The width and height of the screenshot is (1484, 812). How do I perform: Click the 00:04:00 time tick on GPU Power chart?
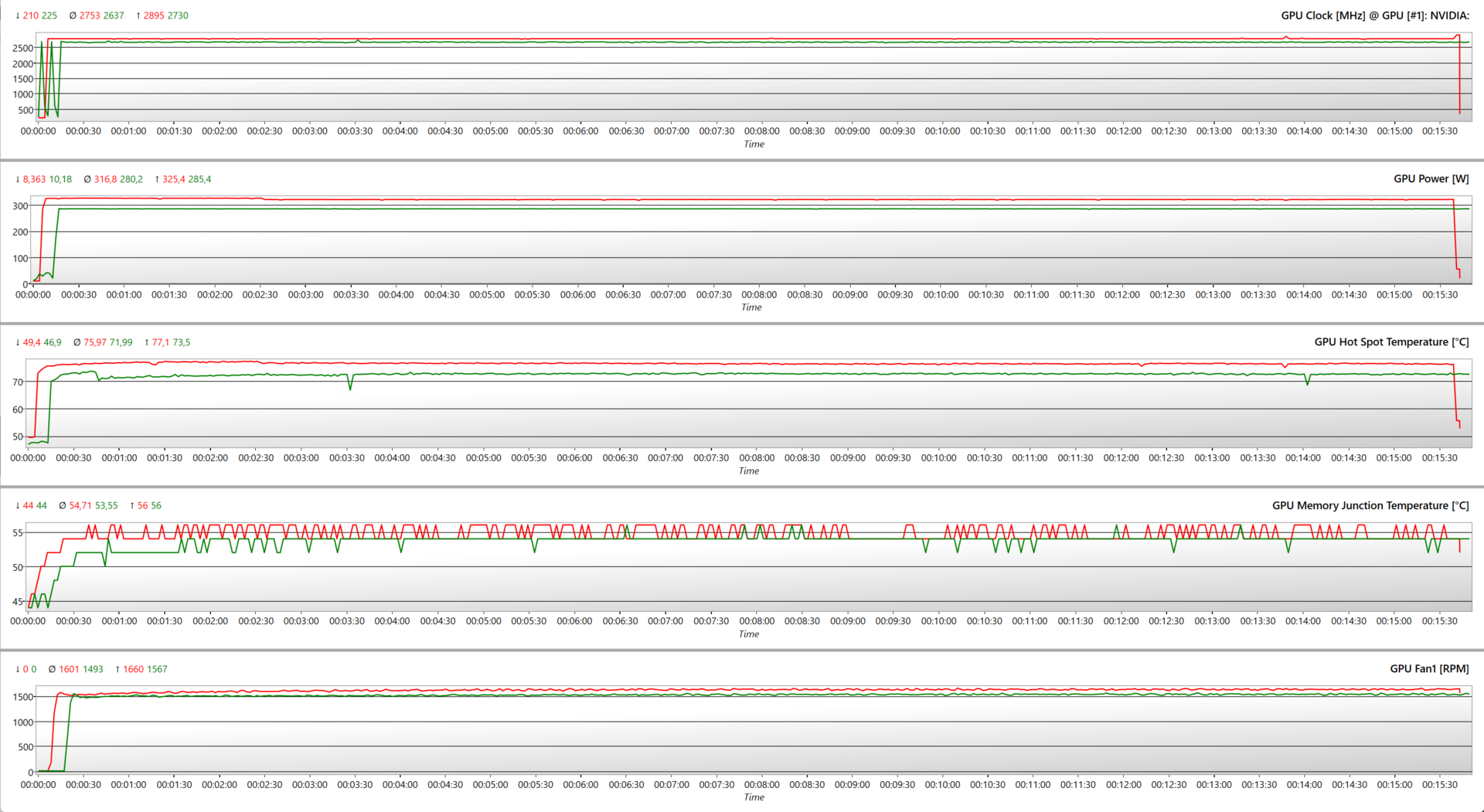(397, 295)
